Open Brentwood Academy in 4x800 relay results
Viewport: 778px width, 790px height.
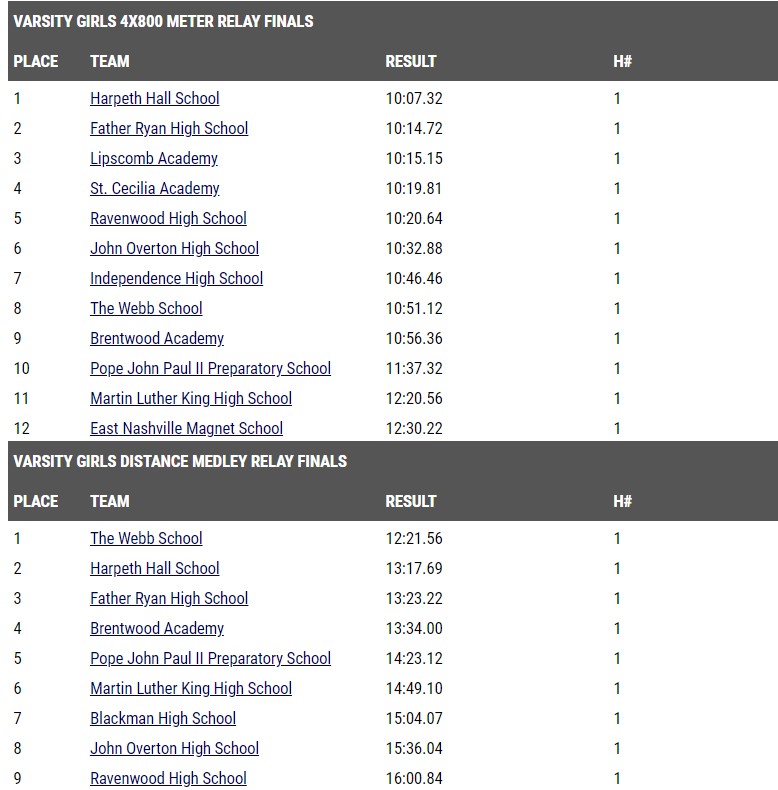[x=157, y=338]
